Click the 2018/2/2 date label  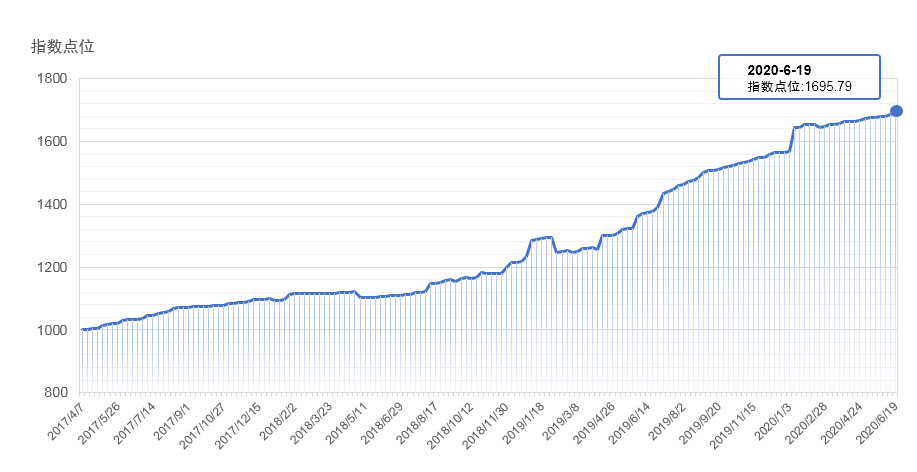278,419
